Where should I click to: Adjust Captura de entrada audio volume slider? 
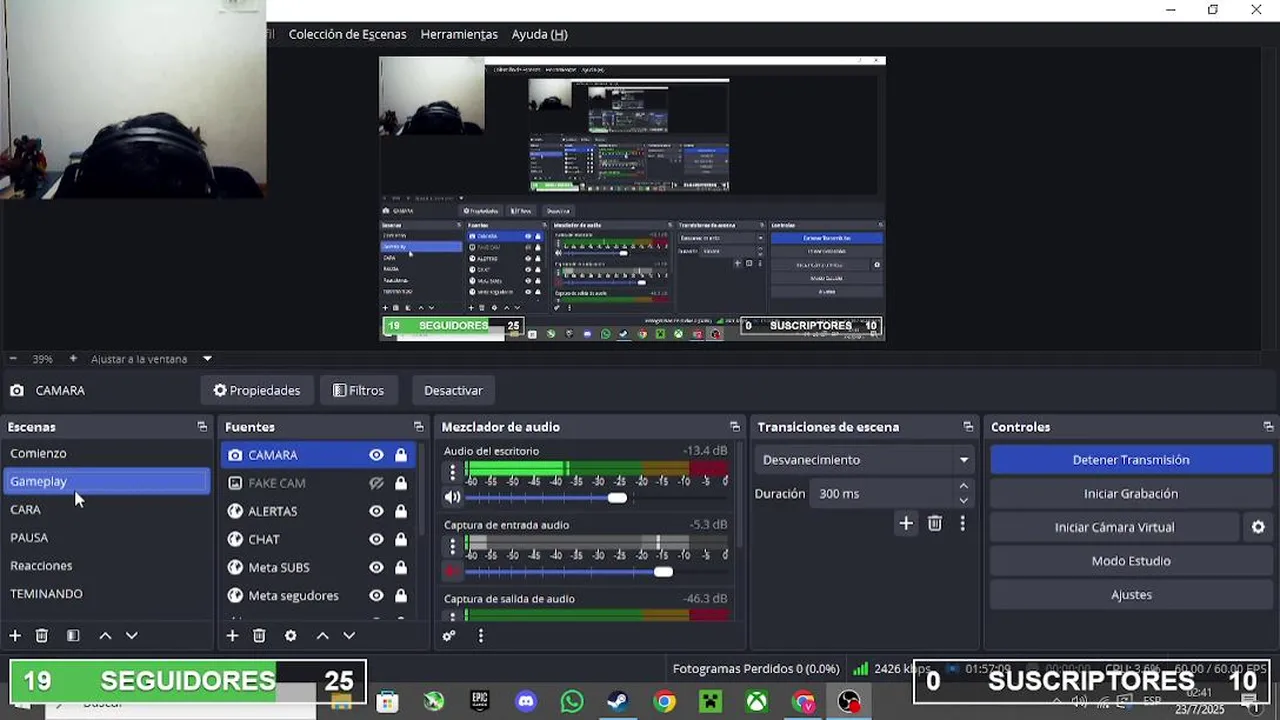[x=663, y=572]
